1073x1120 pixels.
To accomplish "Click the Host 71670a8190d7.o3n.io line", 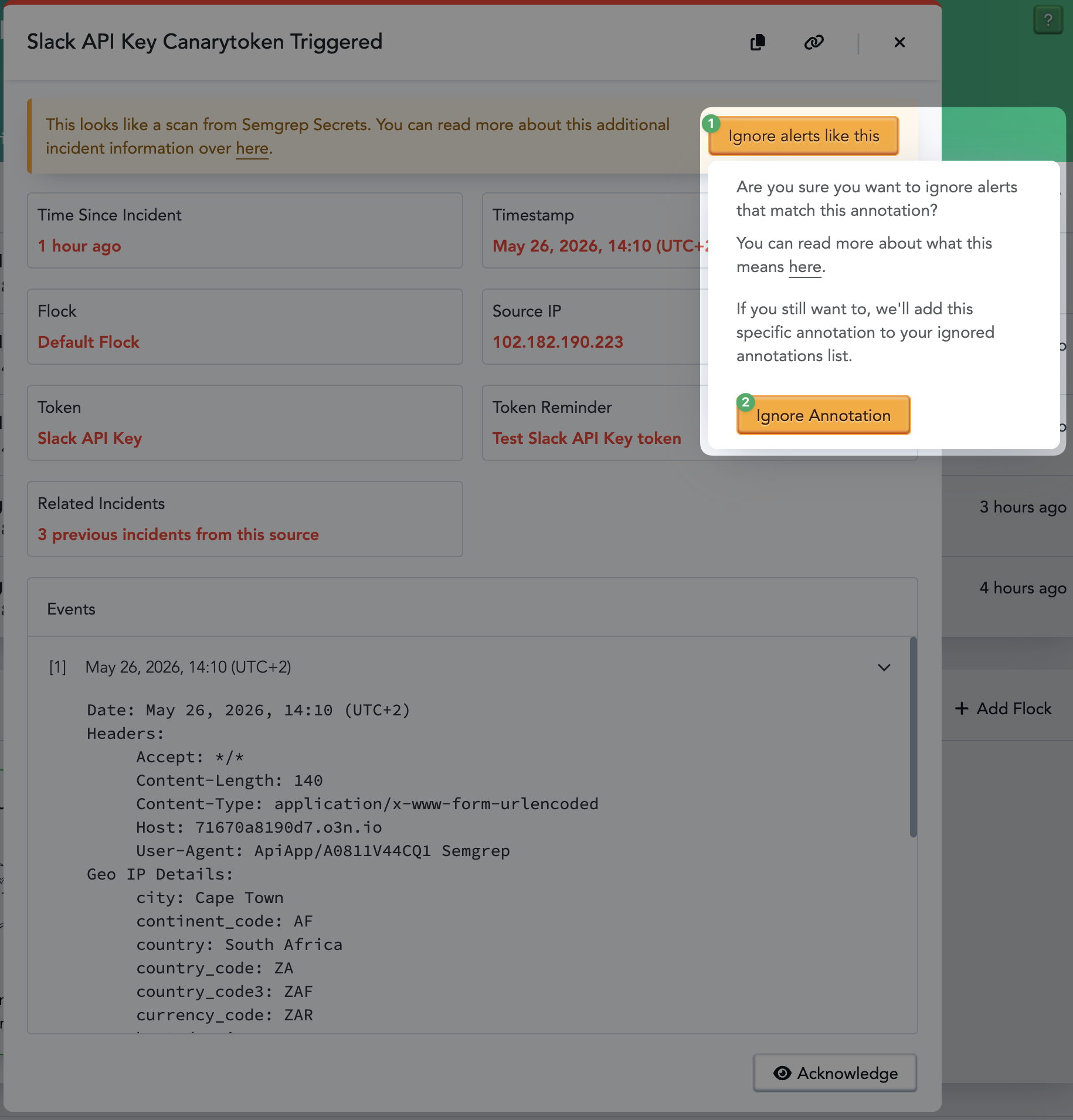I will (x=259, y=827).
